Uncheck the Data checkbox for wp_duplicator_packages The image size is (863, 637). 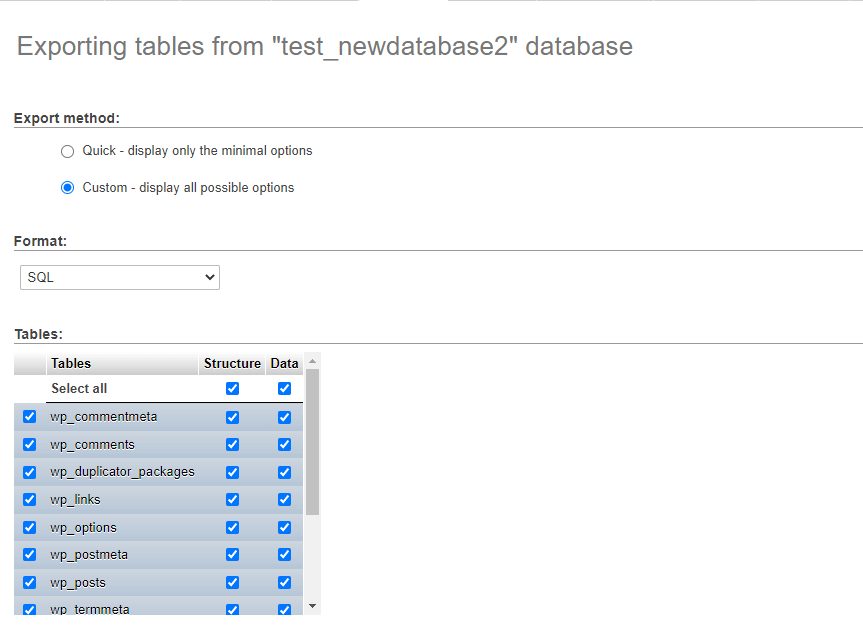284,471
